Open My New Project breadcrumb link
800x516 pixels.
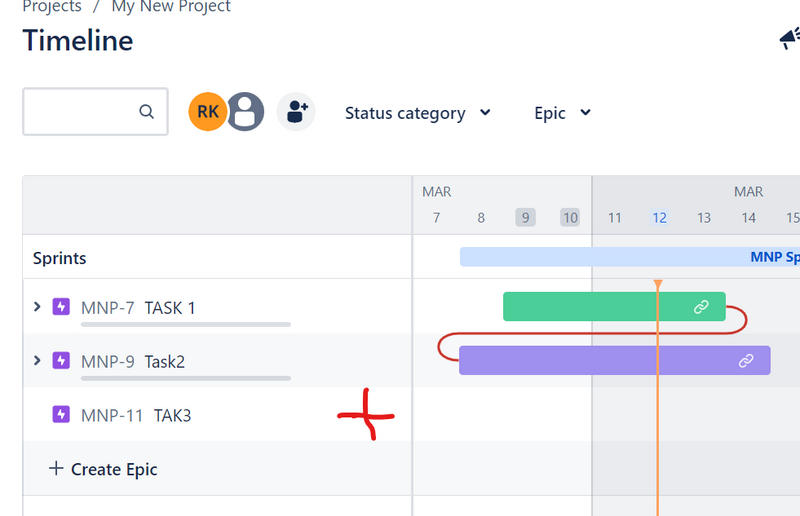click(171, 7)
